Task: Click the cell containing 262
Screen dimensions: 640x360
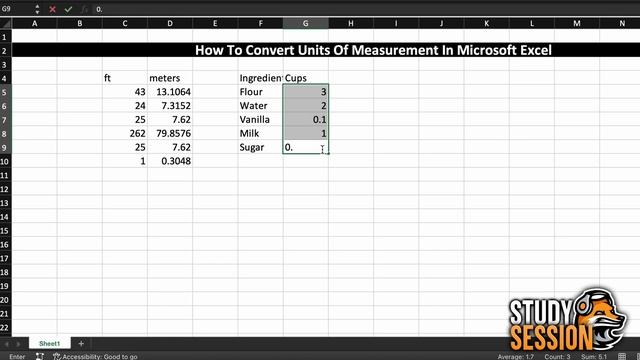Action: [x=125, y=133]
